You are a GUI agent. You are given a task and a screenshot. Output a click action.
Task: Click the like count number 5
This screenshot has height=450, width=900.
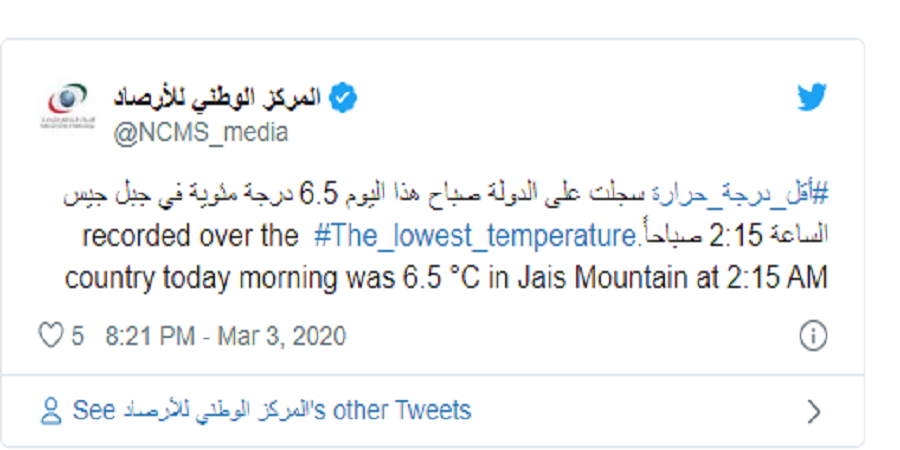point(77,336)
